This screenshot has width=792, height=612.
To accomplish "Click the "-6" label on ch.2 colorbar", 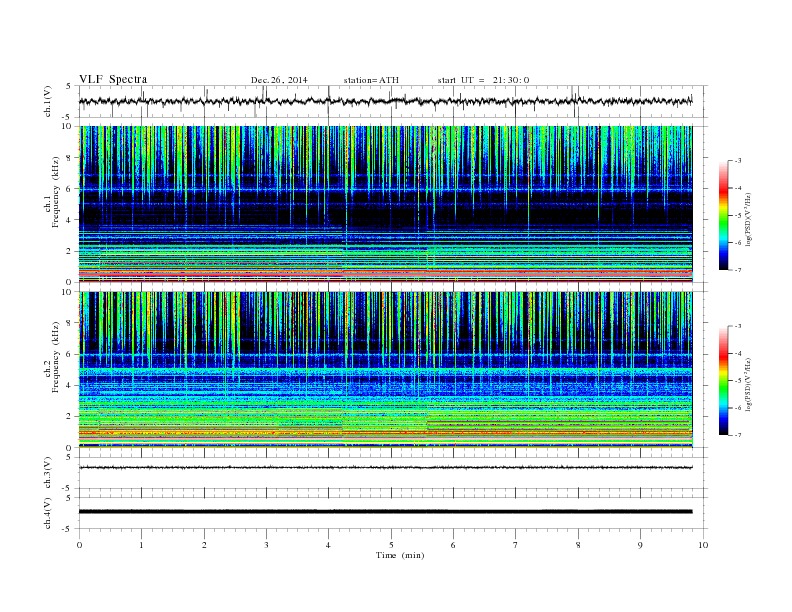I will [737, 408].
